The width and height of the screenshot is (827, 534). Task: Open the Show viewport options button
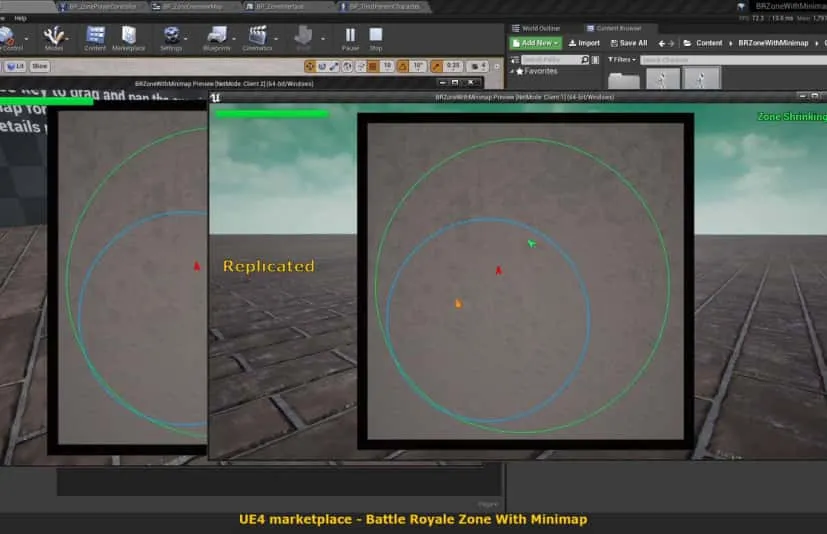pyautogui.click(x=40, y=66)
